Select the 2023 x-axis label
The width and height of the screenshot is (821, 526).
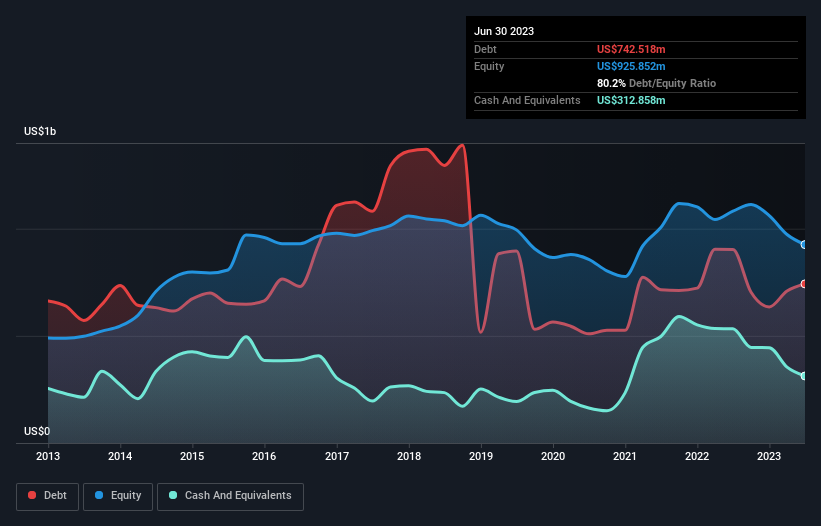pyautogui.click(x=769, y=456)
